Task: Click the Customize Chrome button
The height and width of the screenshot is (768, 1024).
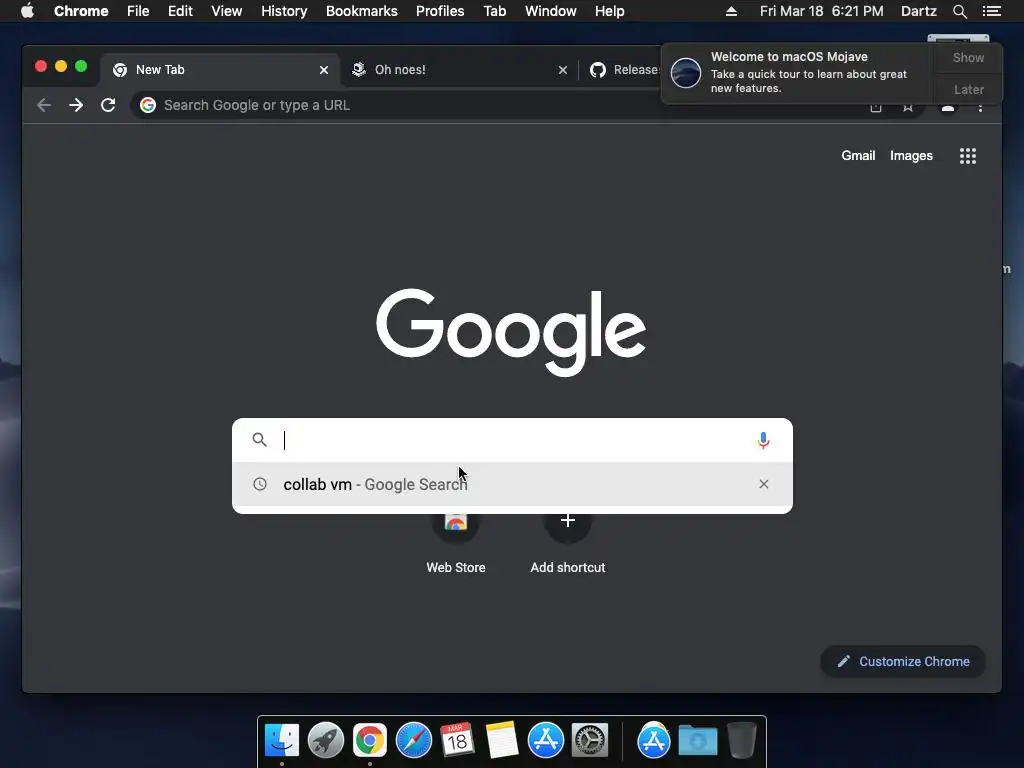Action: click(x=903, y=662)
